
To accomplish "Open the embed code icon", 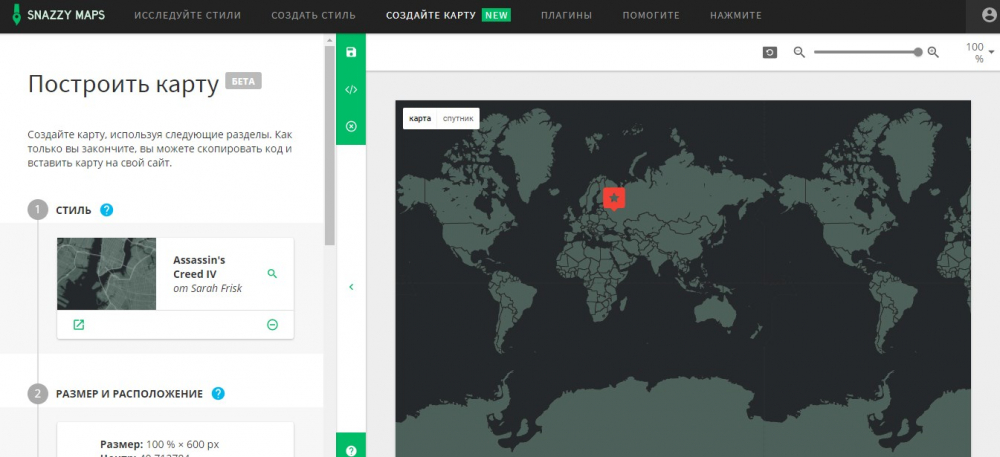I will [x=351, y=89].
